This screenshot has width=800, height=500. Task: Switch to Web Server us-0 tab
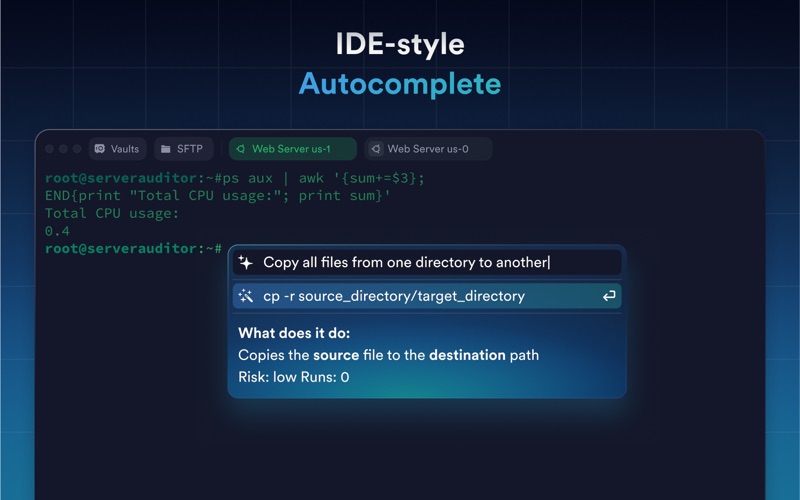pyautogui.click(x=428, y=149)
